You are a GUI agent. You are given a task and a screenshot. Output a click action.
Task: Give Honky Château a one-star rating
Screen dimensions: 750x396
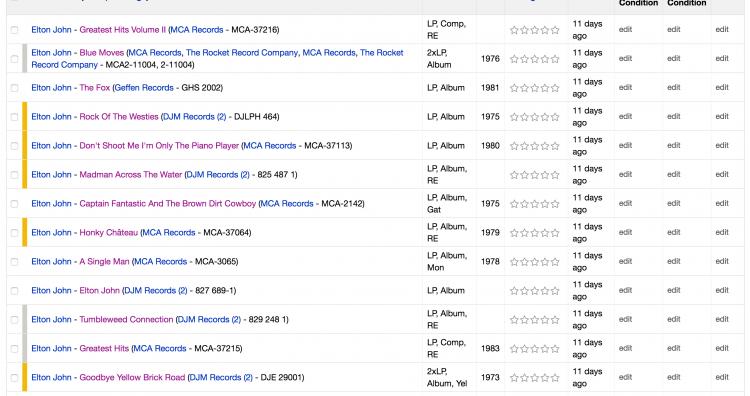pyautogui.click(x=514, y=233)
